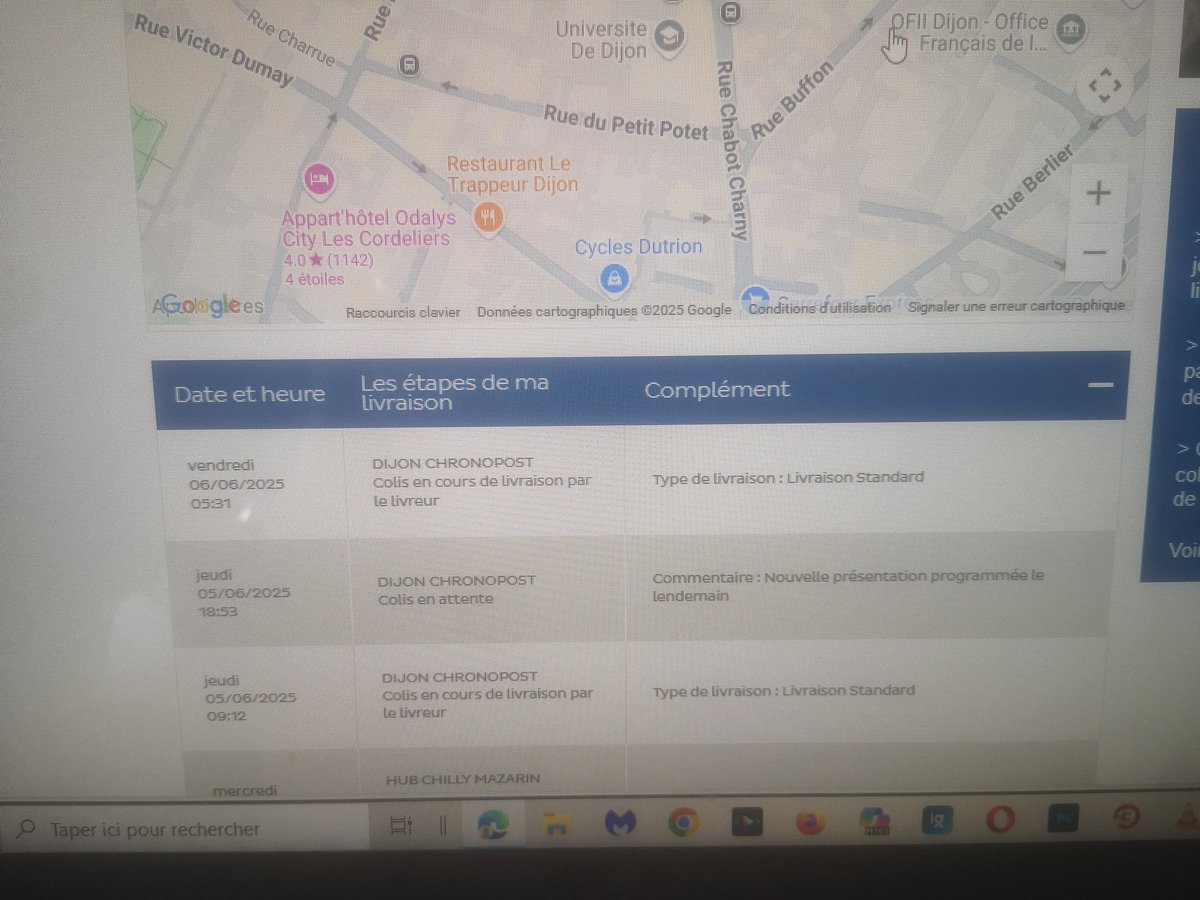
Task: Click the Universite De Dijon map label
Action: coord(602,40)
